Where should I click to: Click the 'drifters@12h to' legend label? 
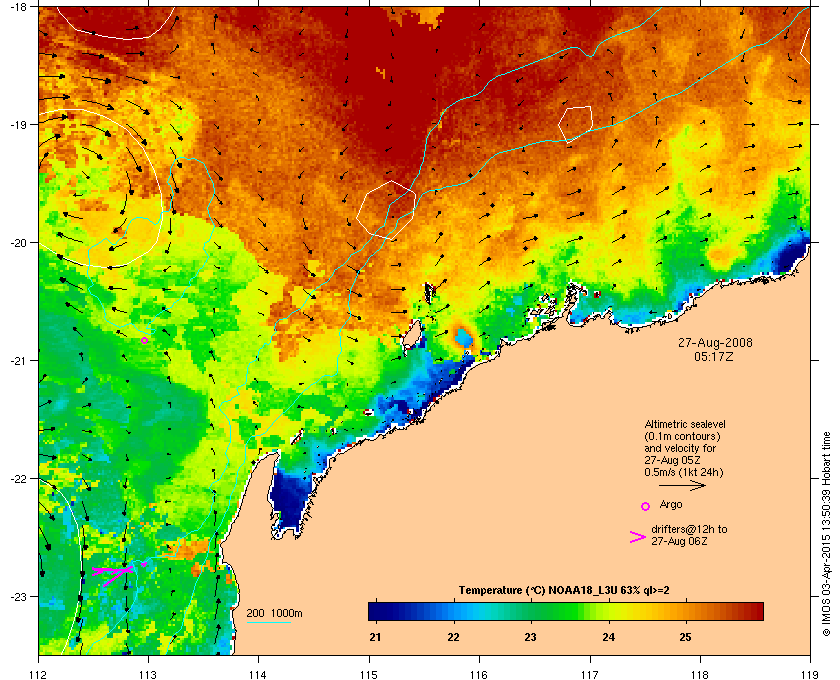pyautogui.click(x=689, y=529)
